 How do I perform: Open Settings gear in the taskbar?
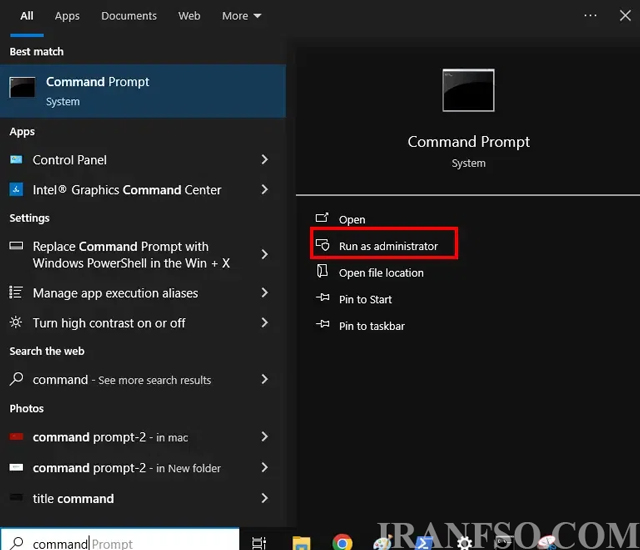pyautogui.click(x=464, y=543)
